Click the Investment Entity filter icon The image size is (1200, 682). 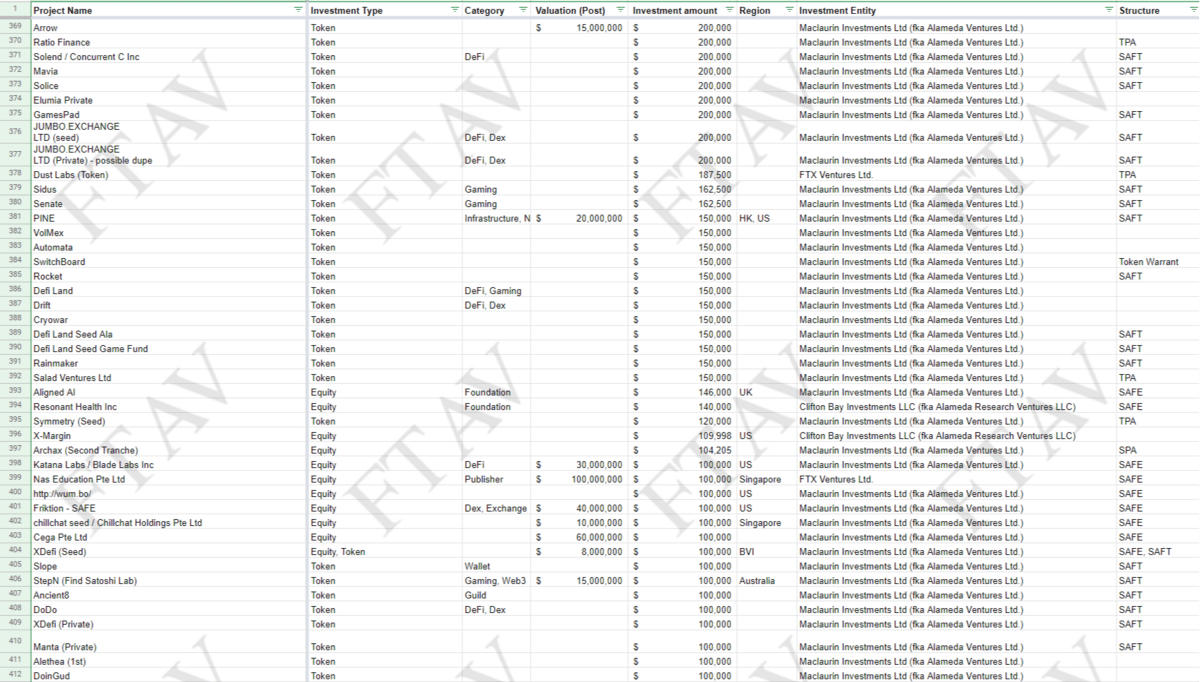(1108, 10)
